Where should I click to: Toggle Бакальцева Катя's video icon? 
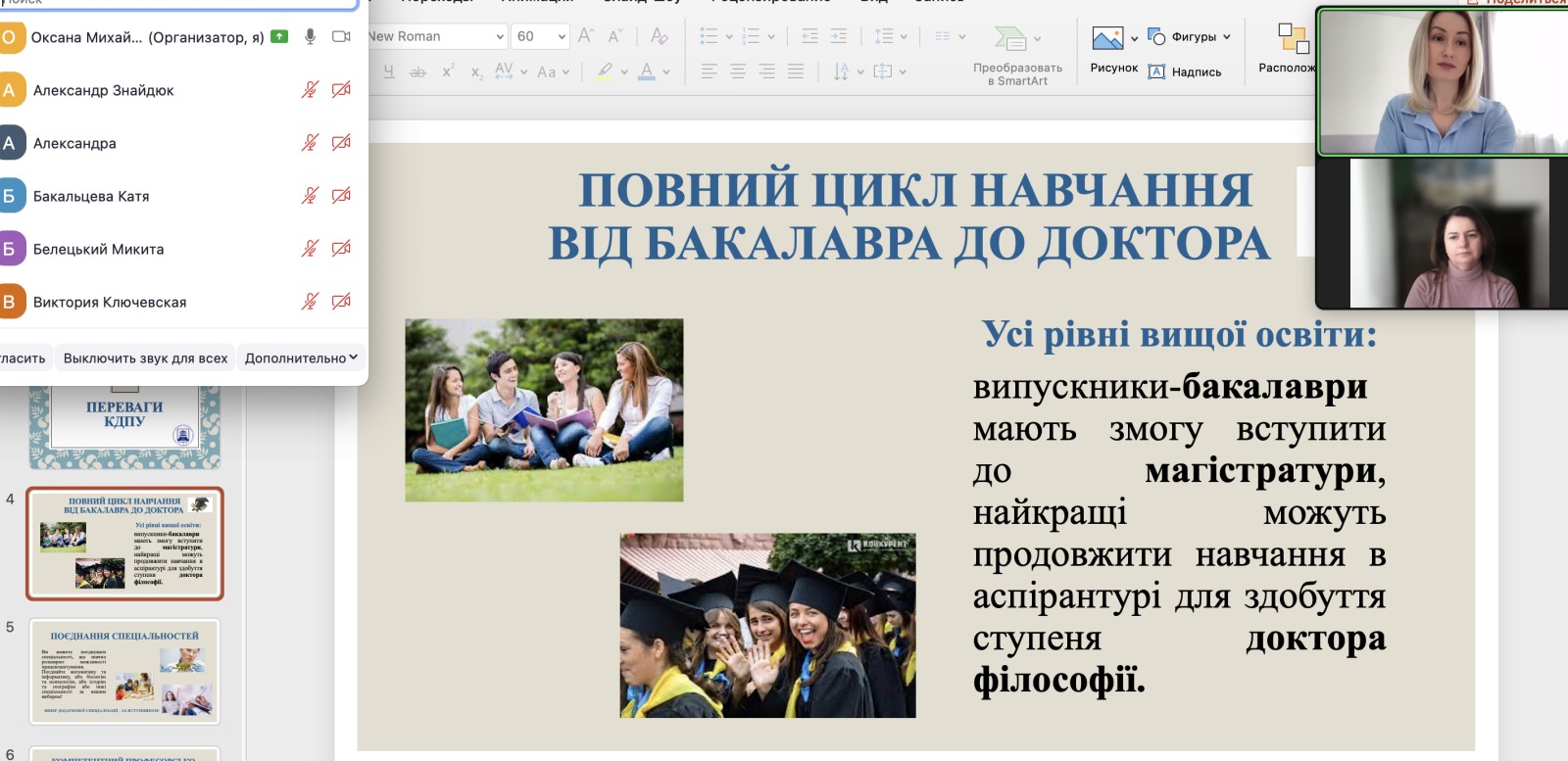341,196
